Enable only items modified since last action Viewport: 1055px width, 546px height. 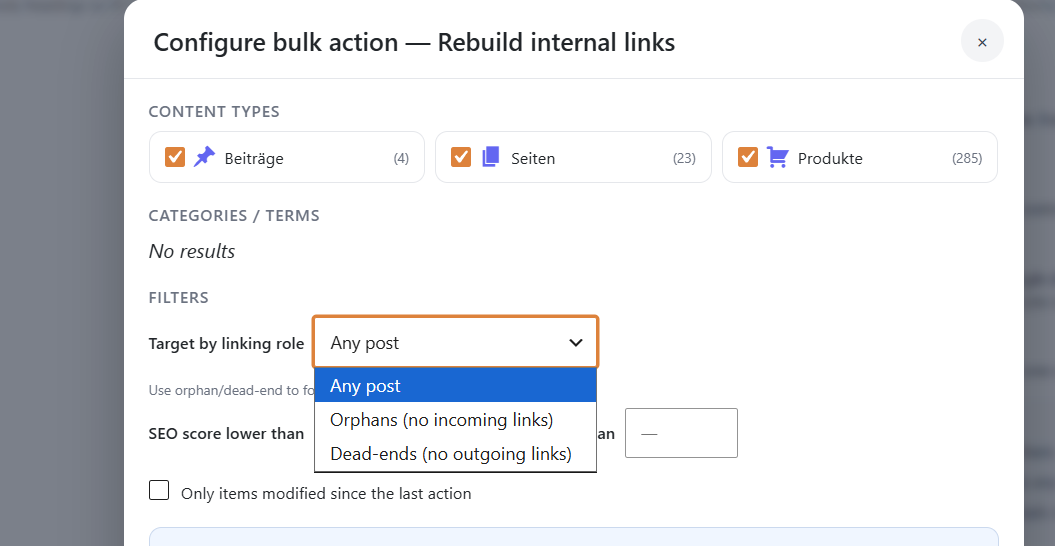pos(159,490)
